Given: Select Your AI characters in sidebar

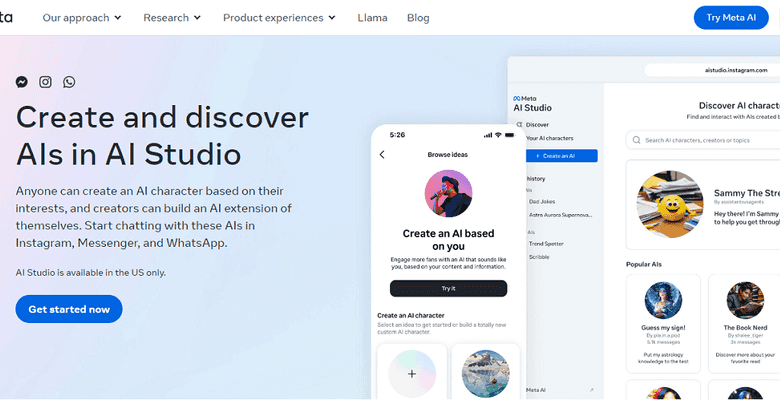Looking at the screenshot, I should (x=550, y=138).
